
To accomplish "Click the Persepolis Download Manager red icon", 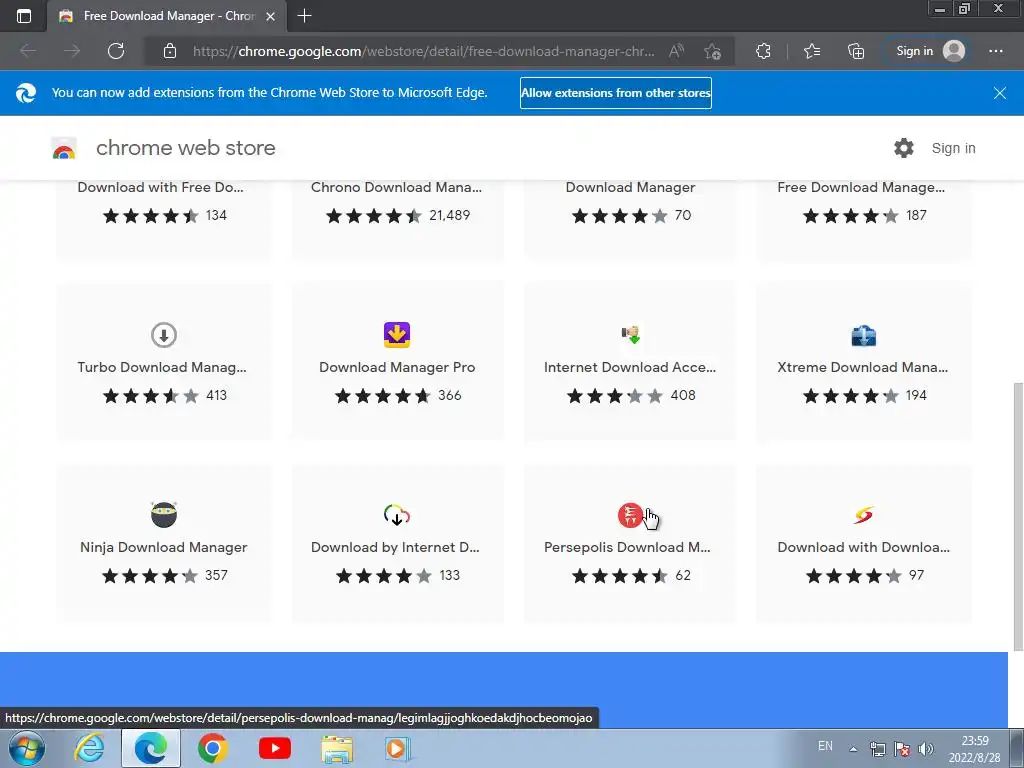I will pyautogui.click(x=630, y=515).
